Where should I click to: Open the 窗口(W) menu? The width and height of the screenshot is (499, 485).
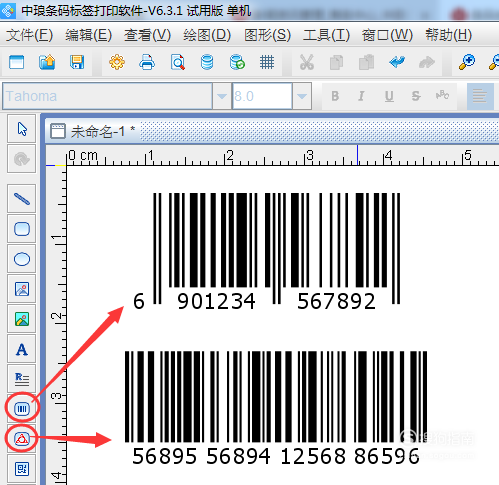[x=387, y=35]
